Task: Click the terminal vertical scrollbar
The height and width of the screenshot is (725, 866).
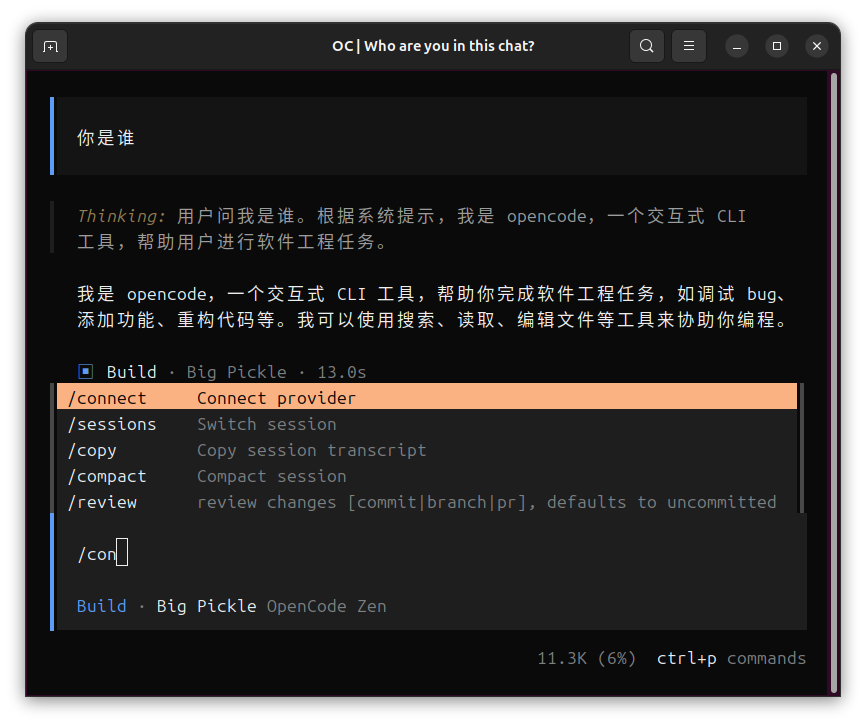Action: pyautogui.click(x=835, y=383)
